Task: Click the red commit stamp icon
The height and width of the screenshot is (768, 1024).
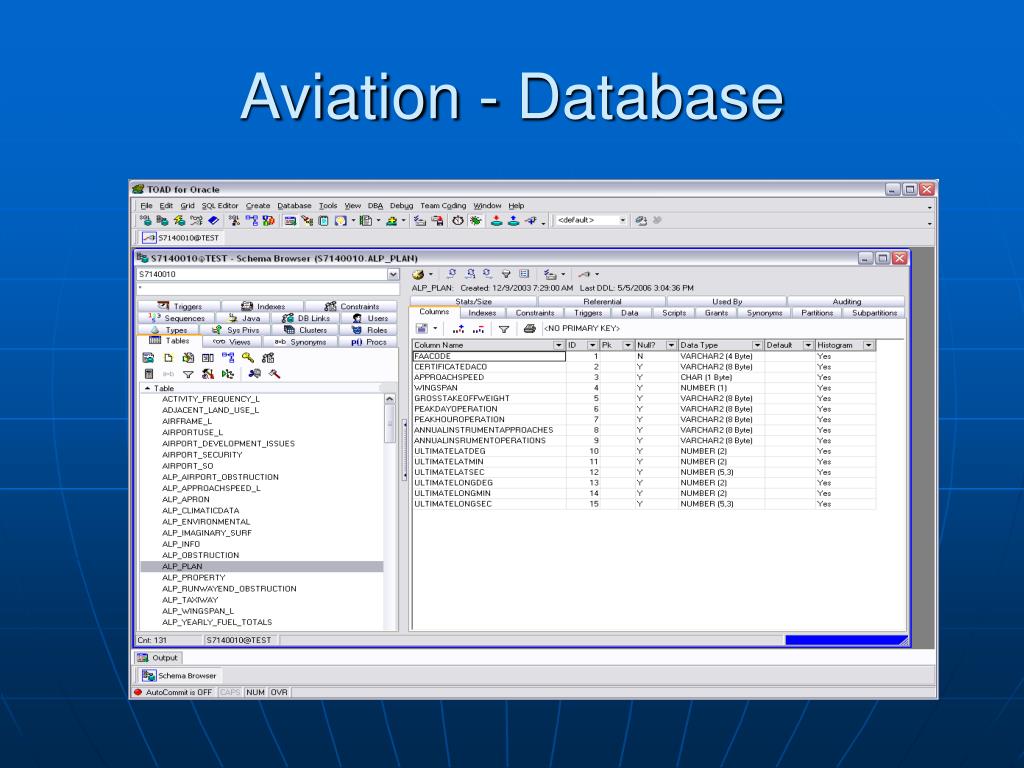Action: coord(497,221)
